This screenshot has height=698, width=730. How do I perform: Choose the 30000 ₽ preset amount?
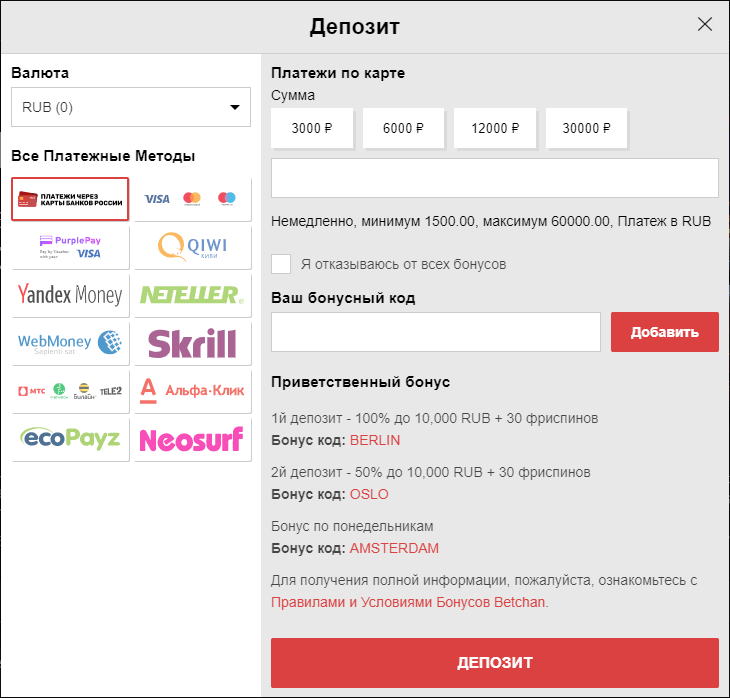pyautogui.click(x=587, y=128)
